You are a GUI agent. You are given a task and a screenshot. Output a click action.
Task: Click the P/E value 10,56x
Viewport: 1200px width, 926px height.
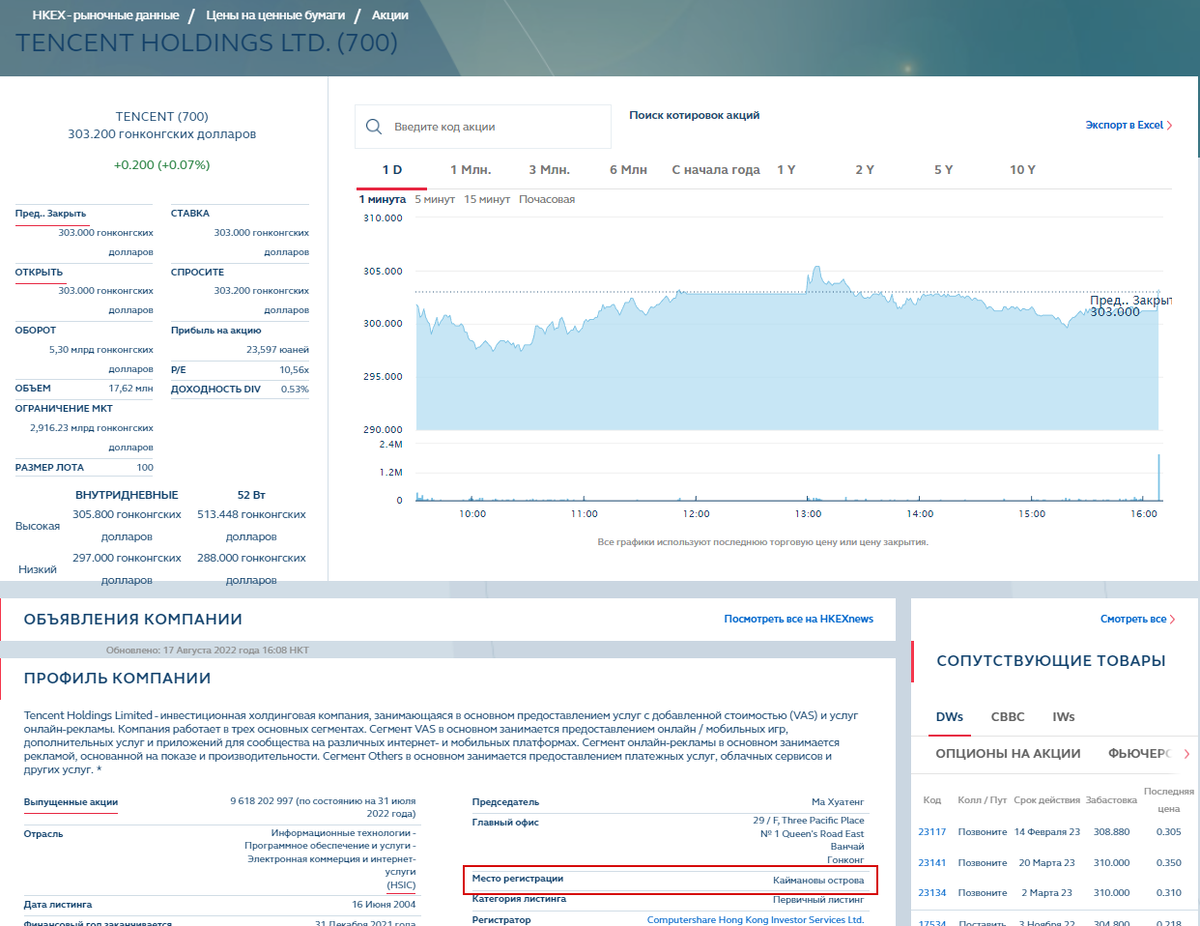tap(293, 369)
